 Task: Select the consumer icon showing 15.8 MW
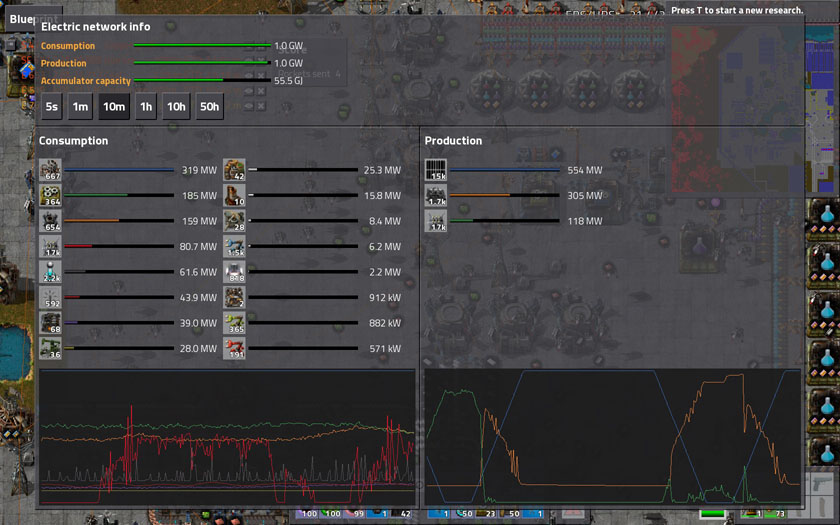tap(234, 196)
